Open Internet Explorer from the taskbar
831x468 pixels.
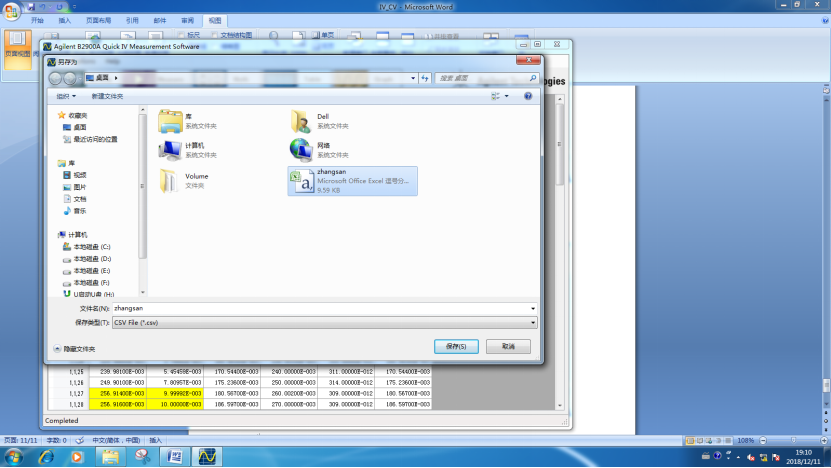46,456
